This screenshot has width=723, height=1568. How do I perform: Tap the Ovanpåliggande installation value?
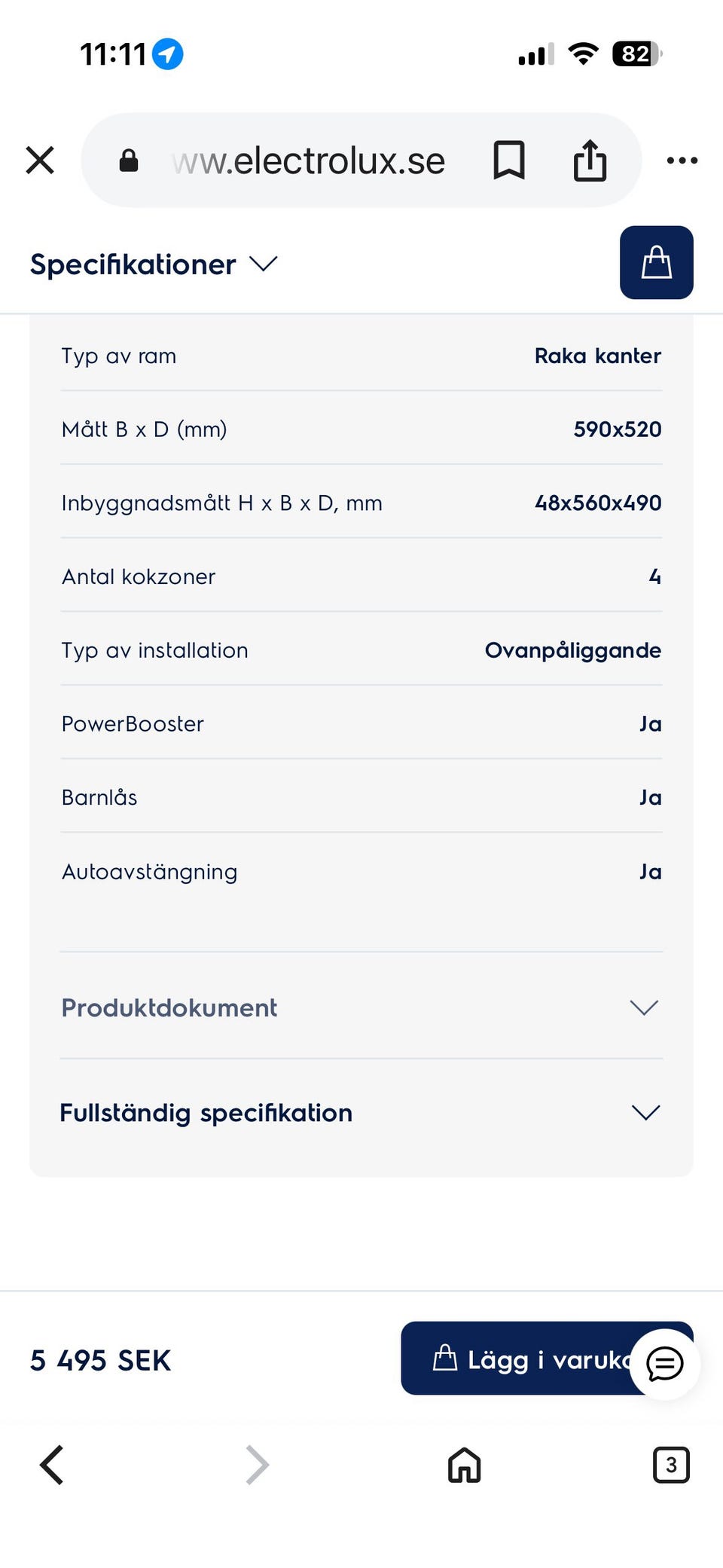tap(572, 650)
